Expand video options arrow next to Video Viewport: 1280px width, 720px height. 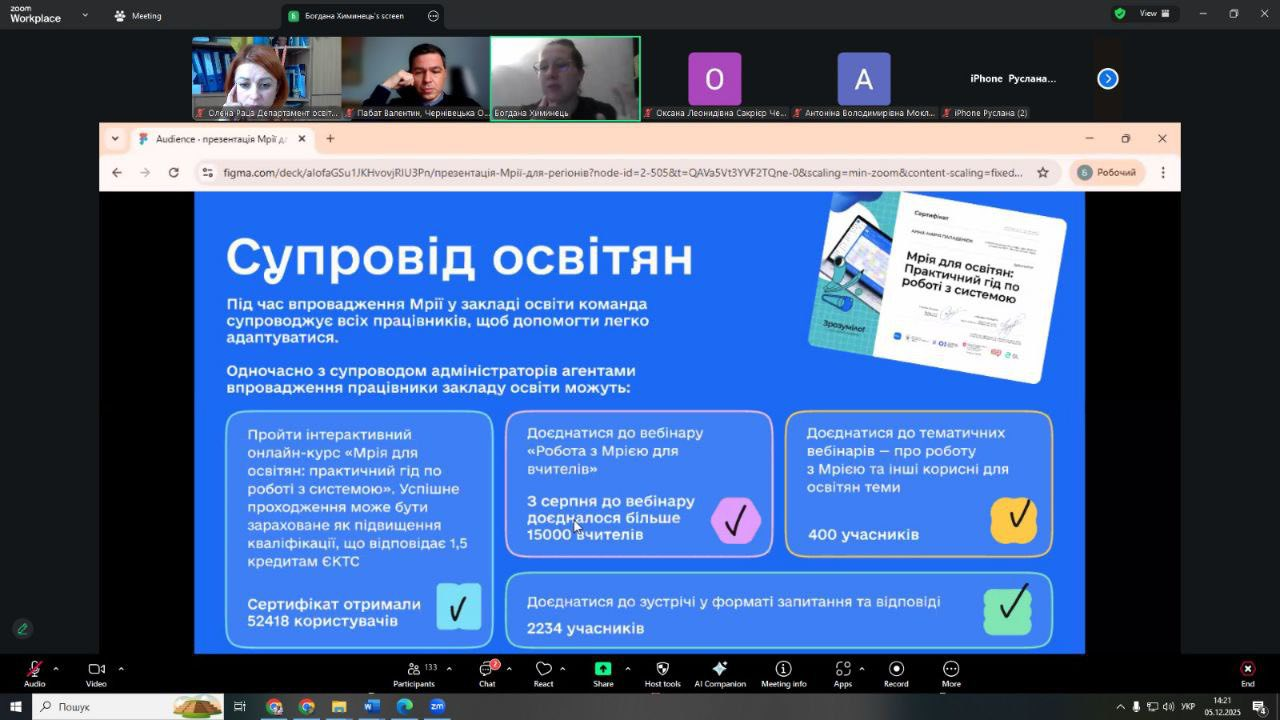(121, 669)
